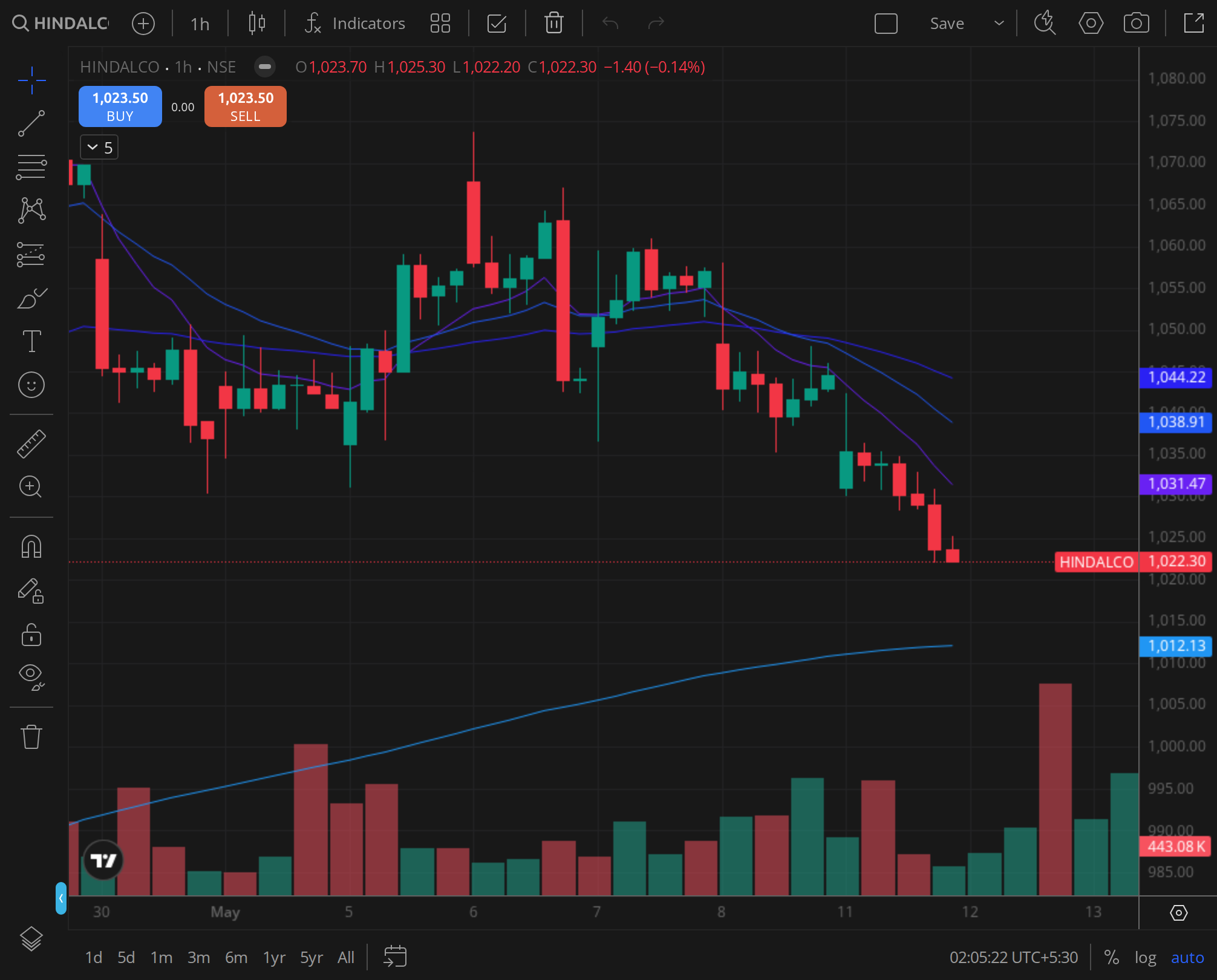Viewport: 1217px width, 980px height.
Task: Select the Text annotation tool
Action: (x=31, y=341)
